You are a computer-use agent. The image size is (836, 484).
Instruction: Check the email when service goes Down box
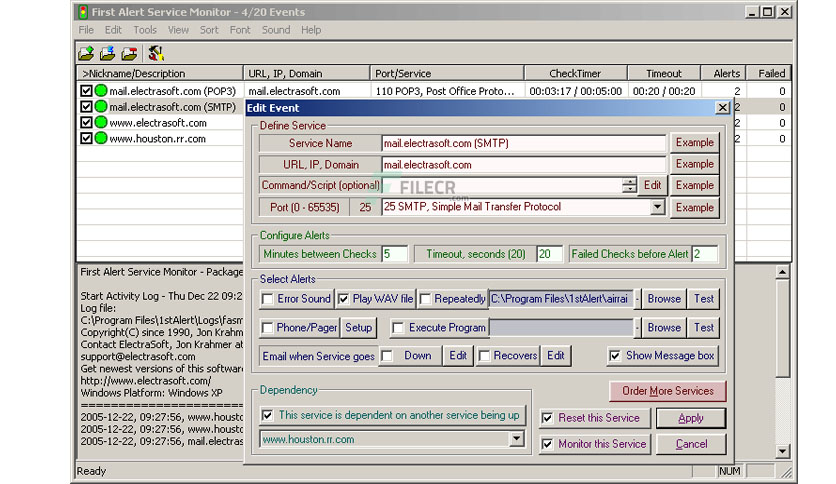pyautogui.click(x=387, y=356)
